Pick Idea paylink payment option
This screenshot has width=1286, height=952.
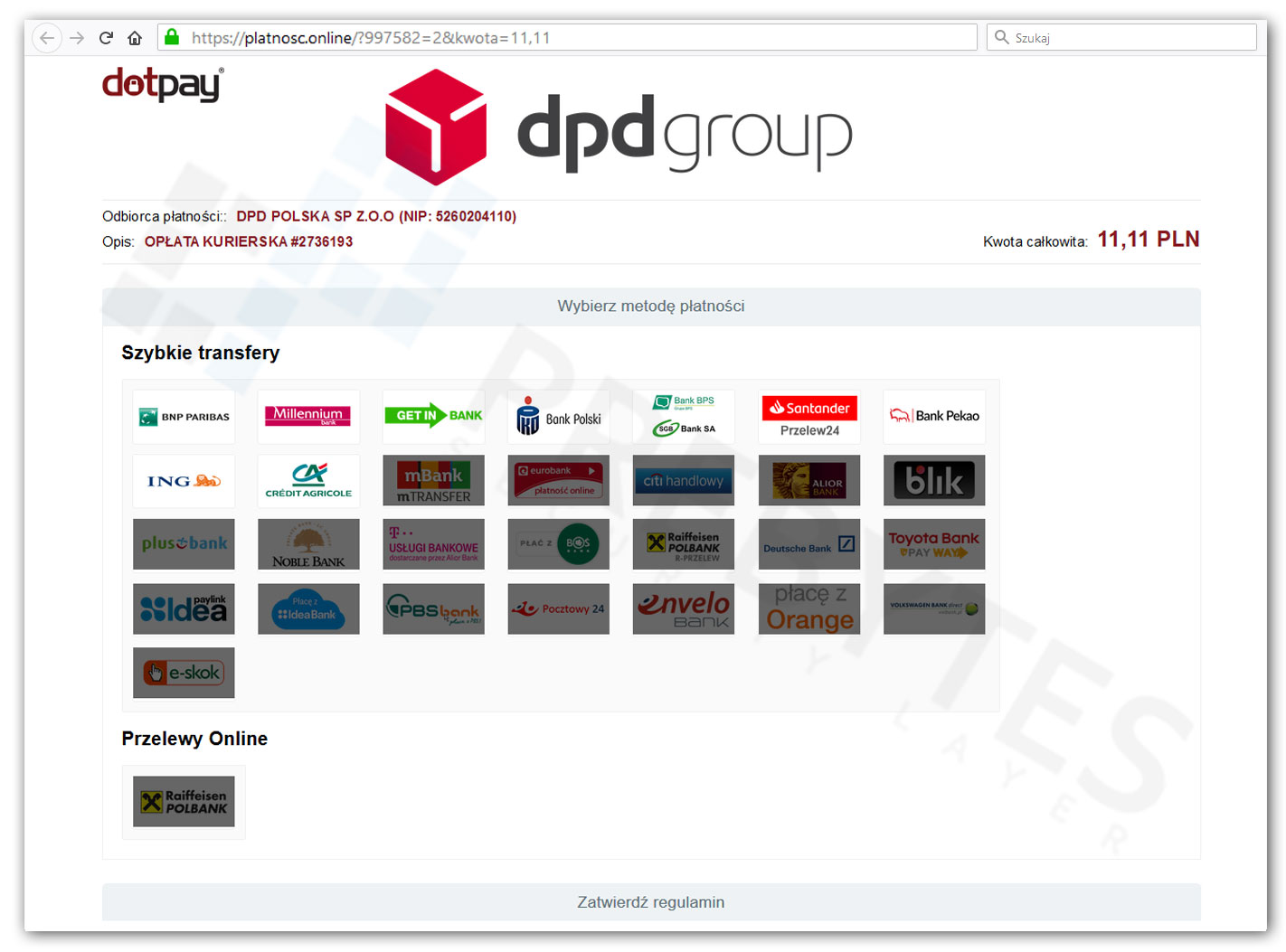(x=184, y=609)
